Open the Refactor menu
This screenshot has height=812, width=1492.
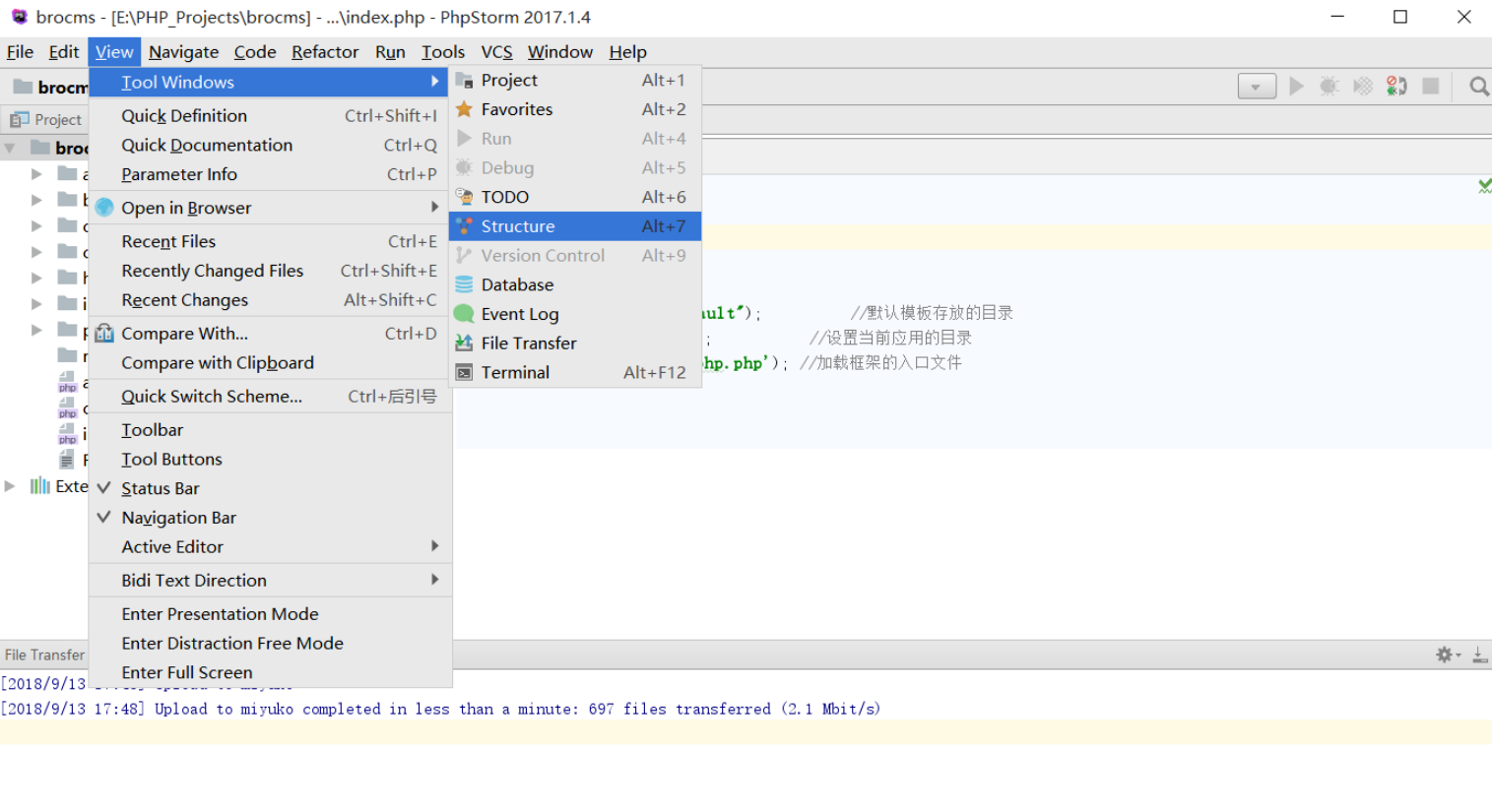point(325,52)
